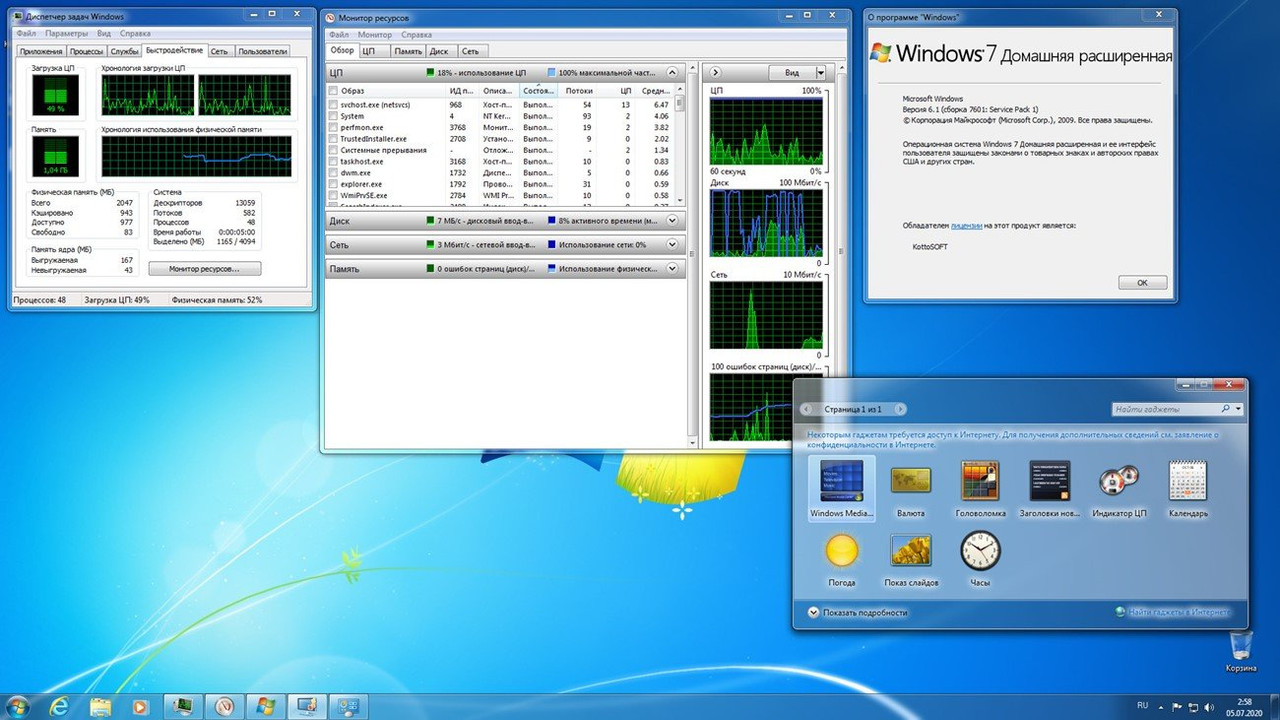Viewport: 1280px width, 720px height.
Task: Expand the Память section
Action: click(672, 269)
